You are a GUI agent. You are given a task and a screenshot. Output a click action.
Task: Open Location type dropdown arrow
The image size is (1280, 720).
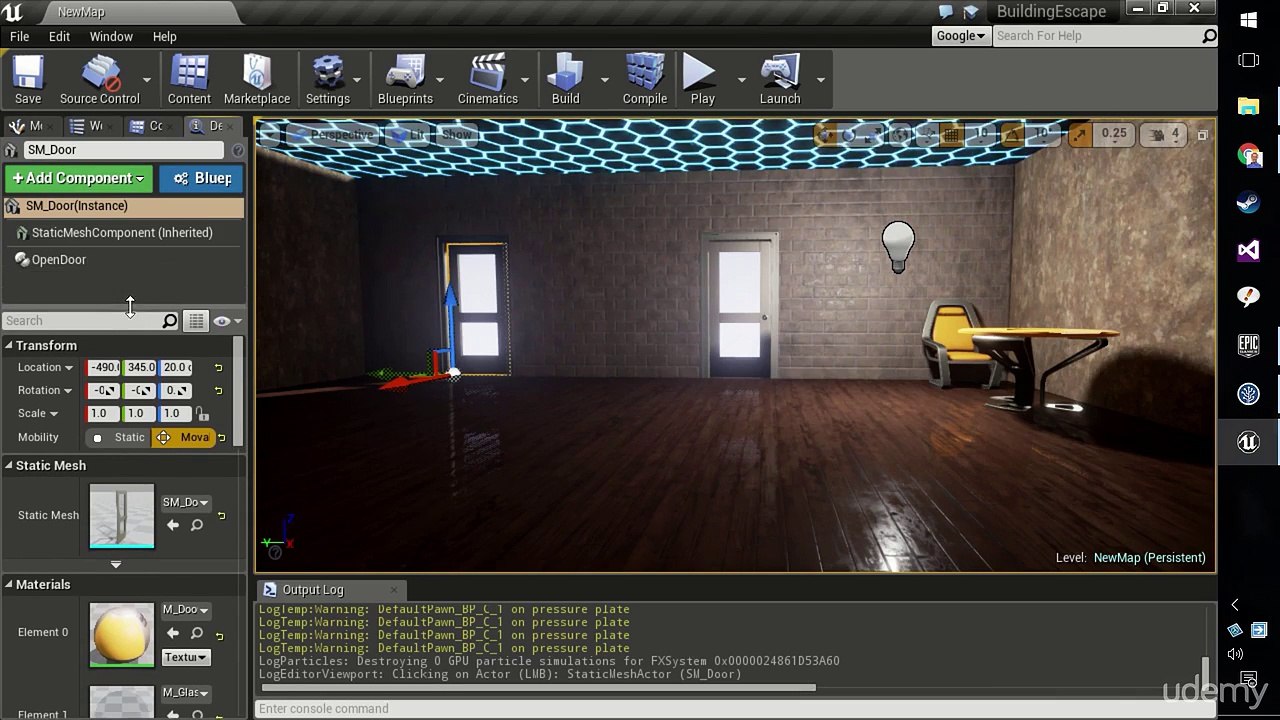pyautogui.click(x=69, y=368)
